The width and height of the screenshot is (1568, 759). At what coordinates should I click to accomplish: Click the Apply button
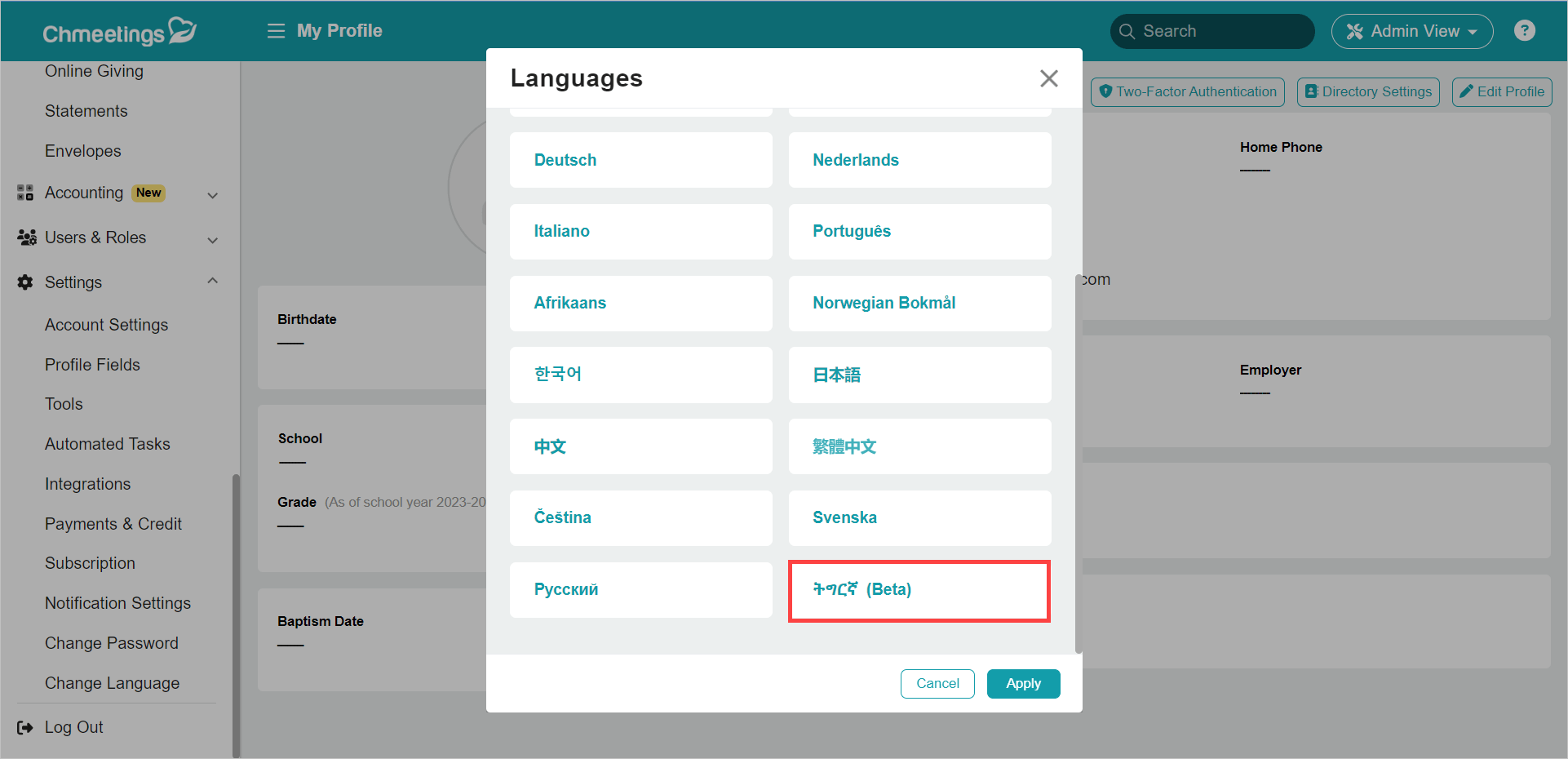(1023, 684)
